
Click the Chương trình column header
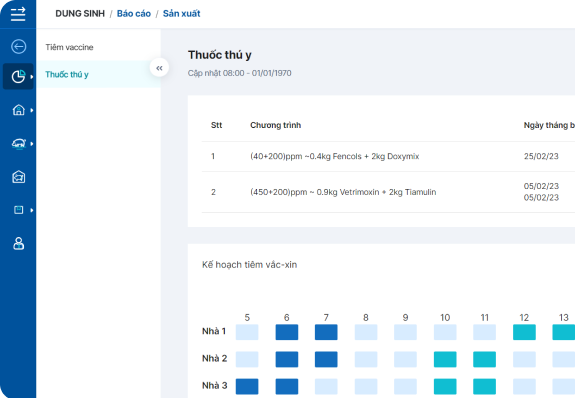click(x=275, y=125)
